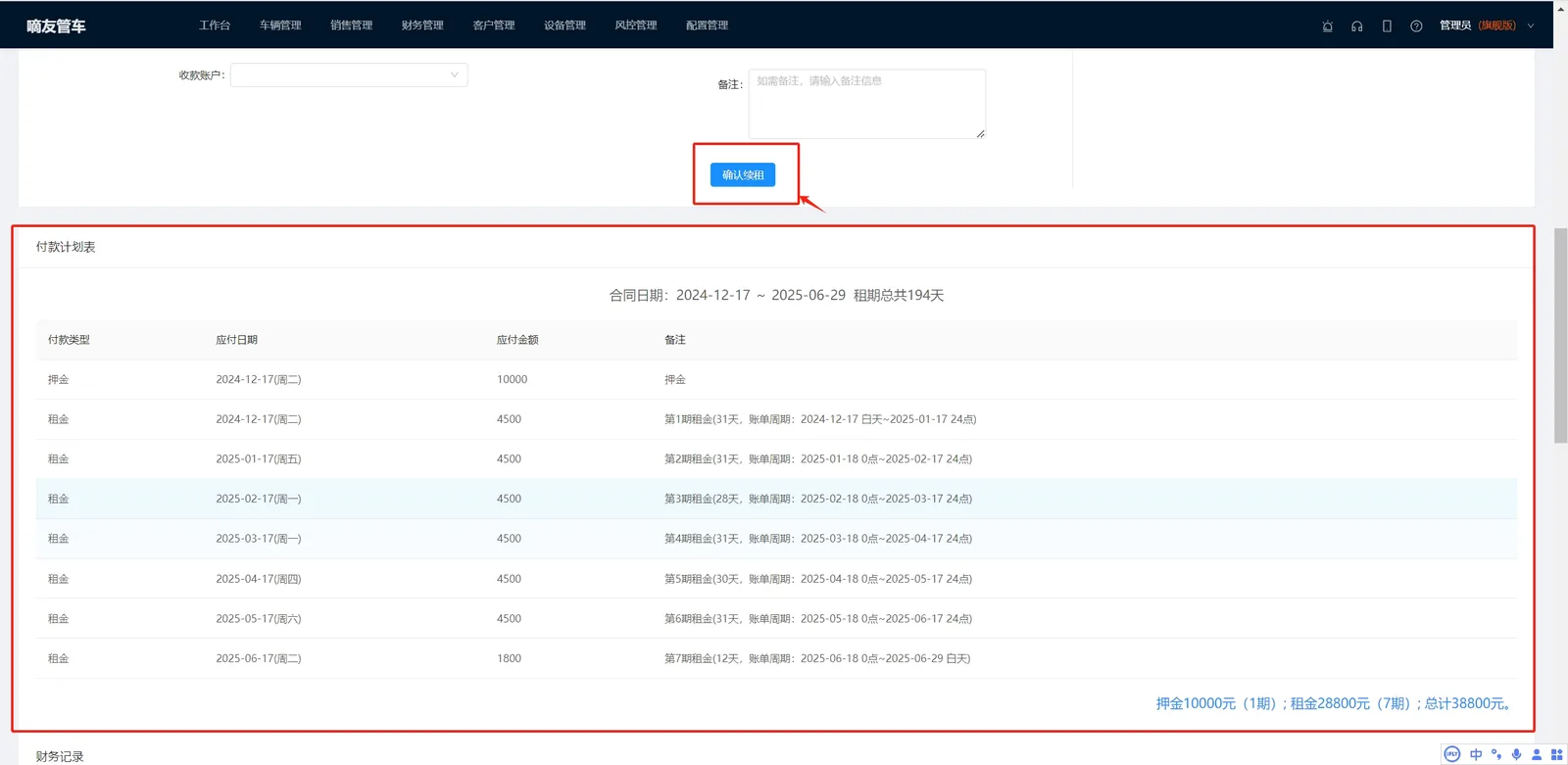Click the date 2025-02-17(周一)
The image size is (1568, 765).
(x=259, y=500)
